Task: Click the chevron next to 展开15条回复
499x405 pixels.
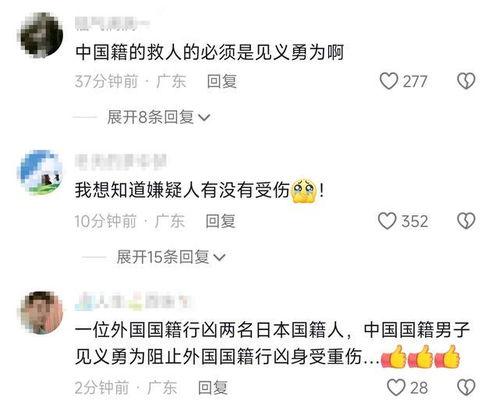Action: (x=219, y=257)
